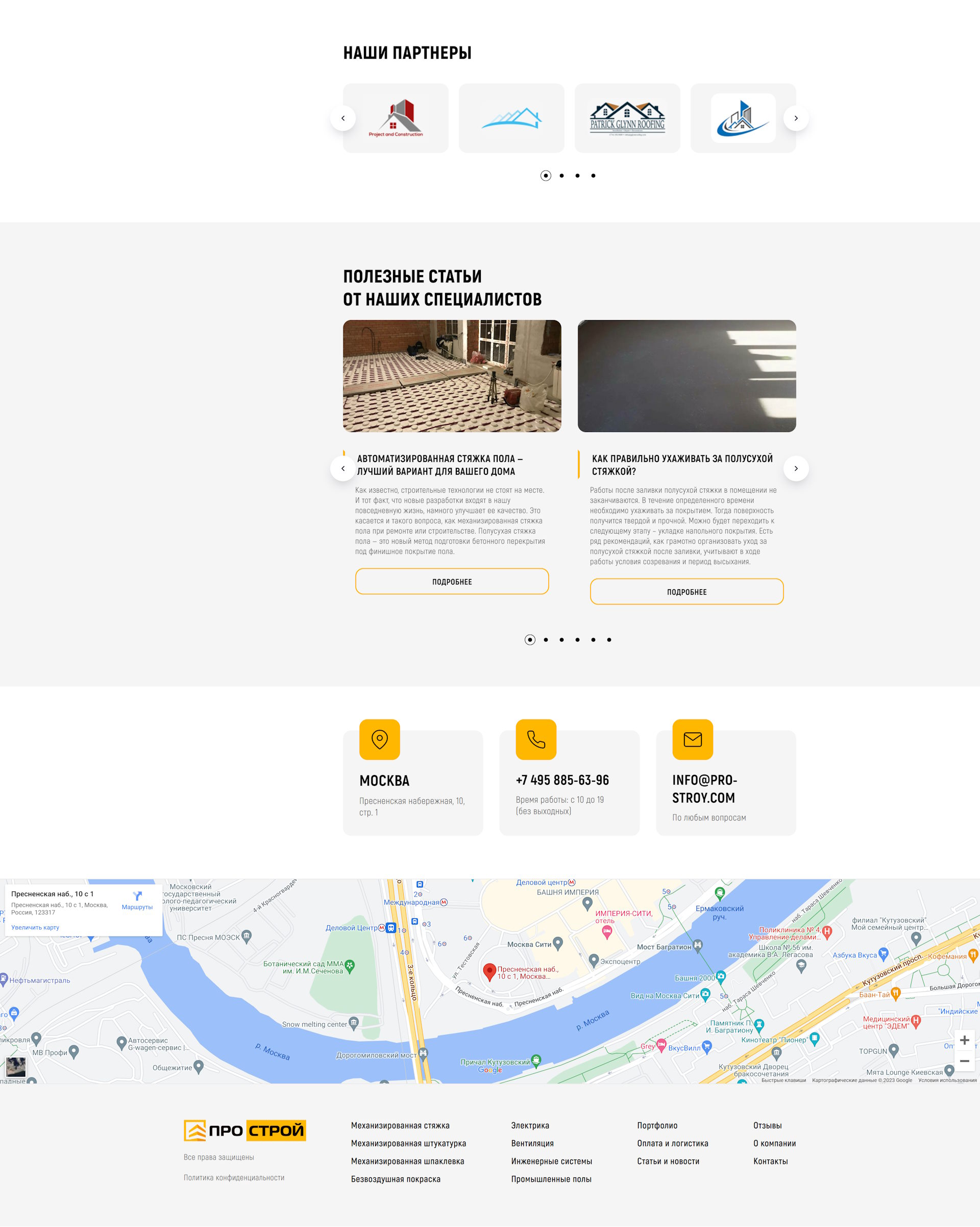Click Подробнее under screed care article
Screen dimensions: 980x1227
click(687, 592)
